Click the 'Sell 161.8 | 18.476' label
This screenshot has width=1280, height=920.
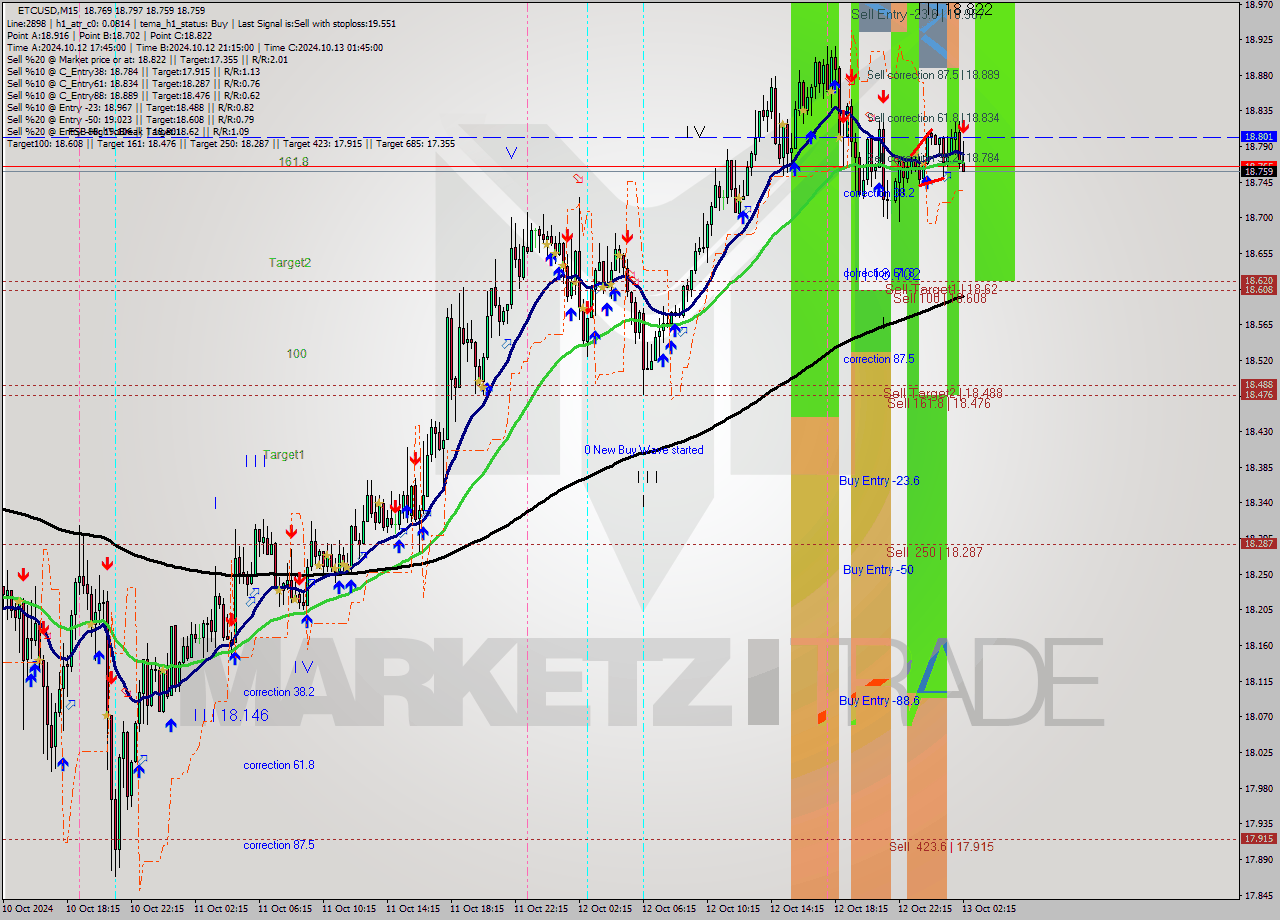939,403
